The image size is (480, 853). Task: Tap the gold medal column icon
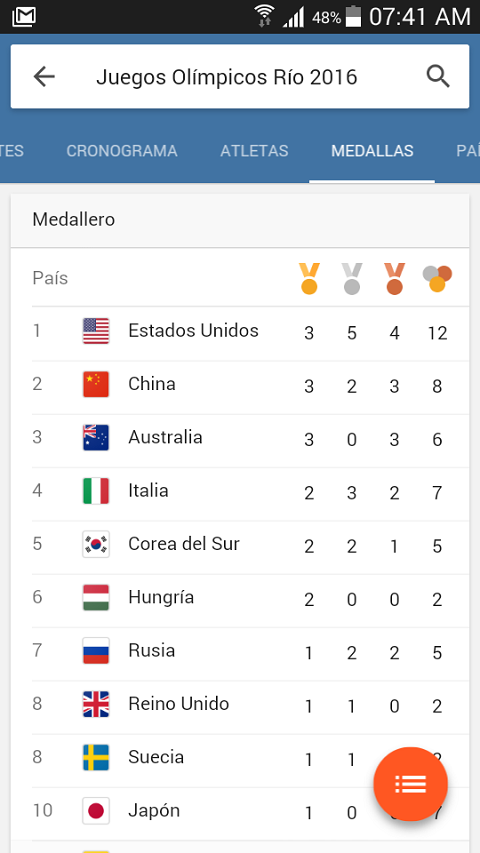pyautogui.click(x=309, y=279)
